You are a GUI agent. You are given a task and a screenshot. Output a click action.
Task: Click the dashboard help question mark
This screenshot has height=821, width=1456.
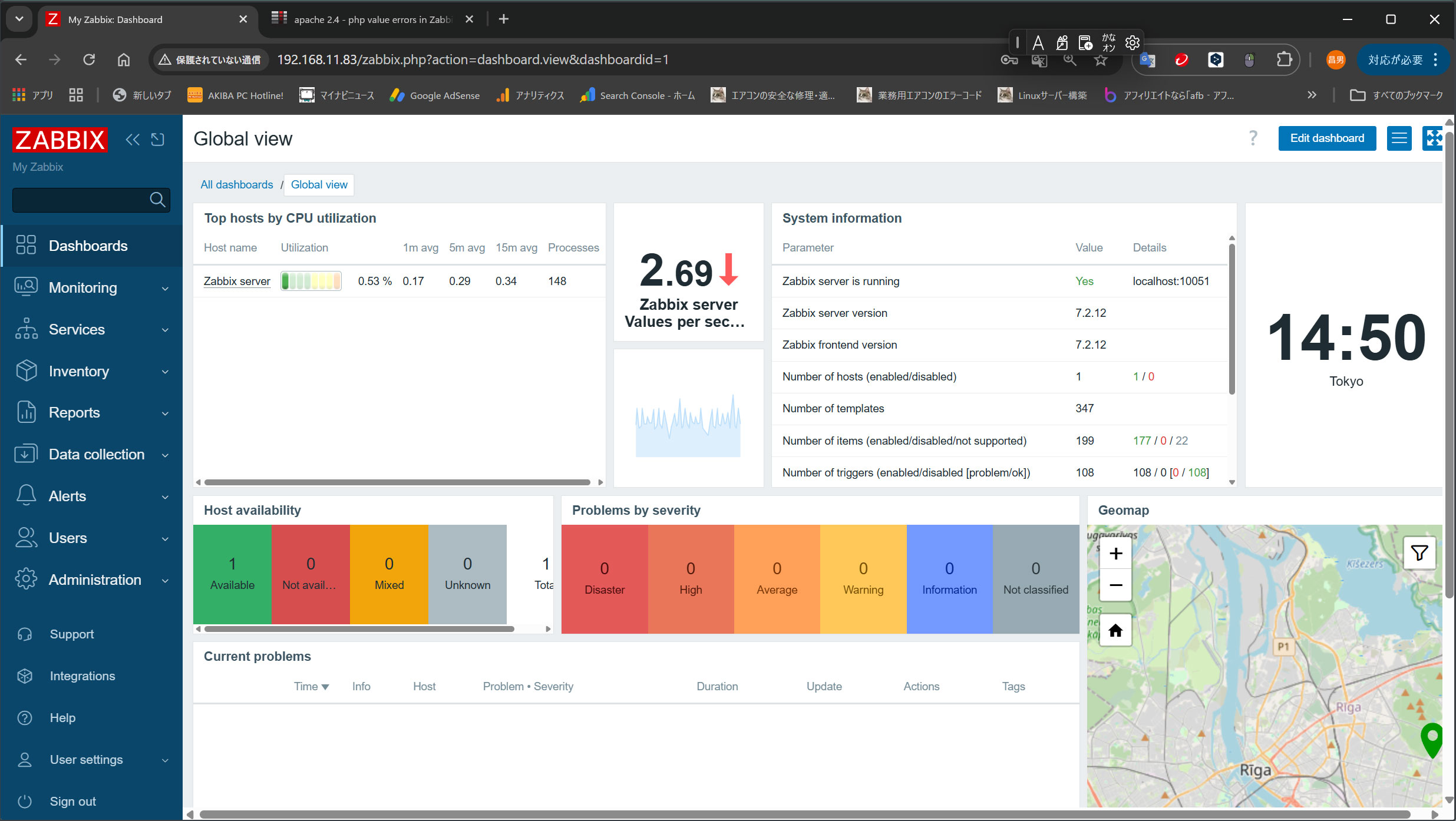[1253, 138]
